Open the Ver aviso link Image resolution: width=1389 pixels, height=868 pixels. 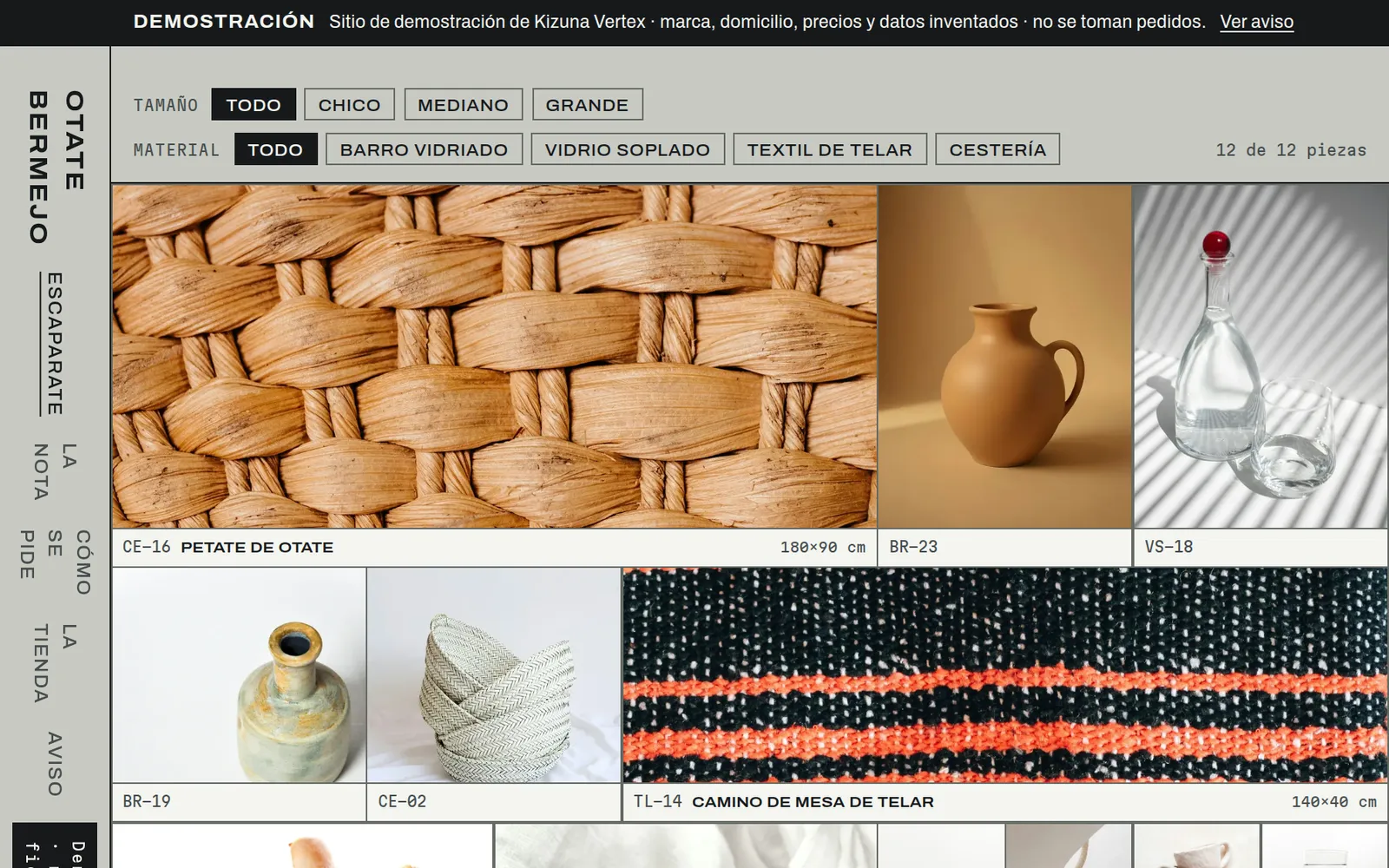coord(1256,22)
